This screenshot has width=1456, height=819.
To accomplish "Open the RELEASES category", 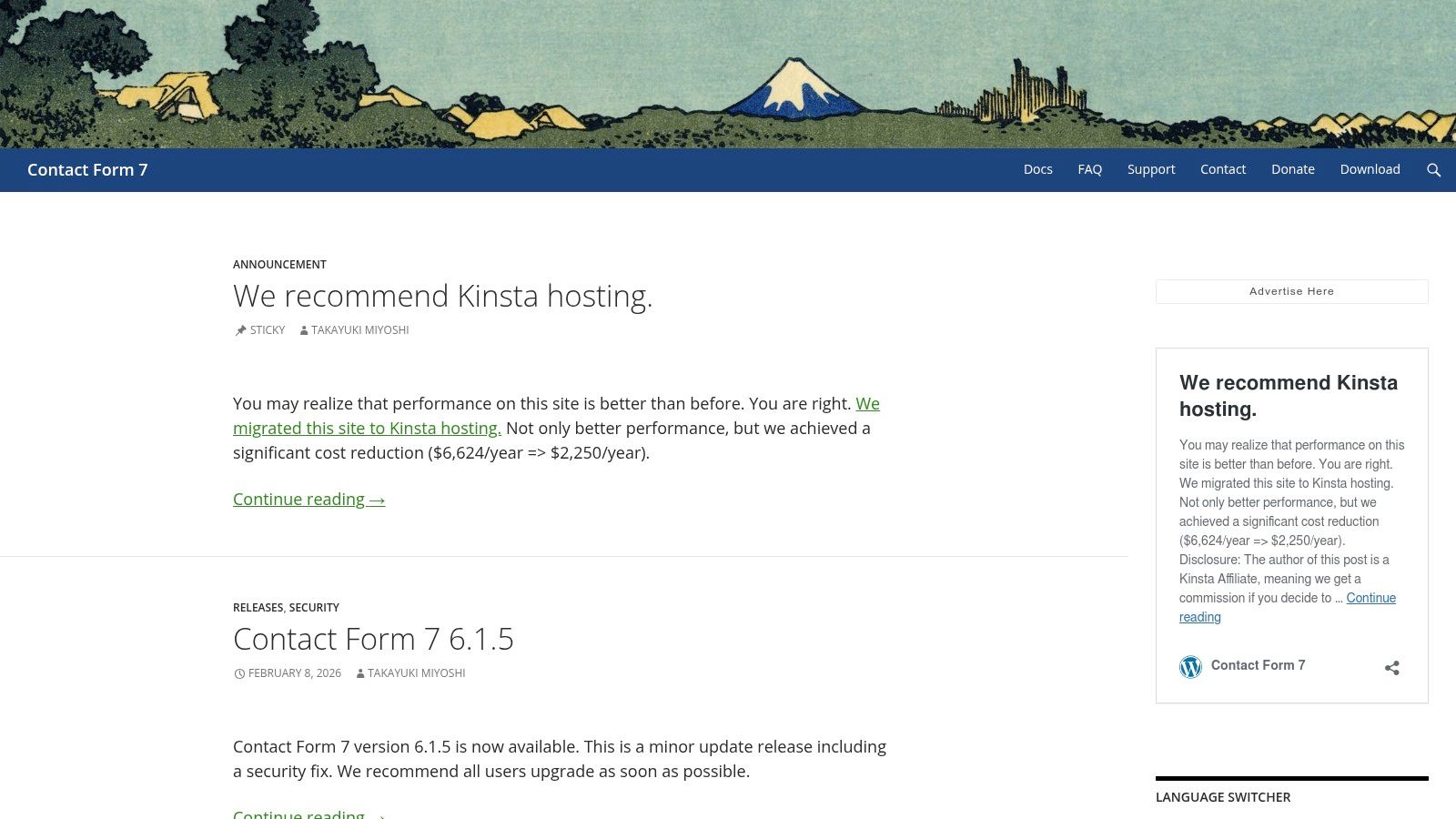I will [x=258, y=607].
